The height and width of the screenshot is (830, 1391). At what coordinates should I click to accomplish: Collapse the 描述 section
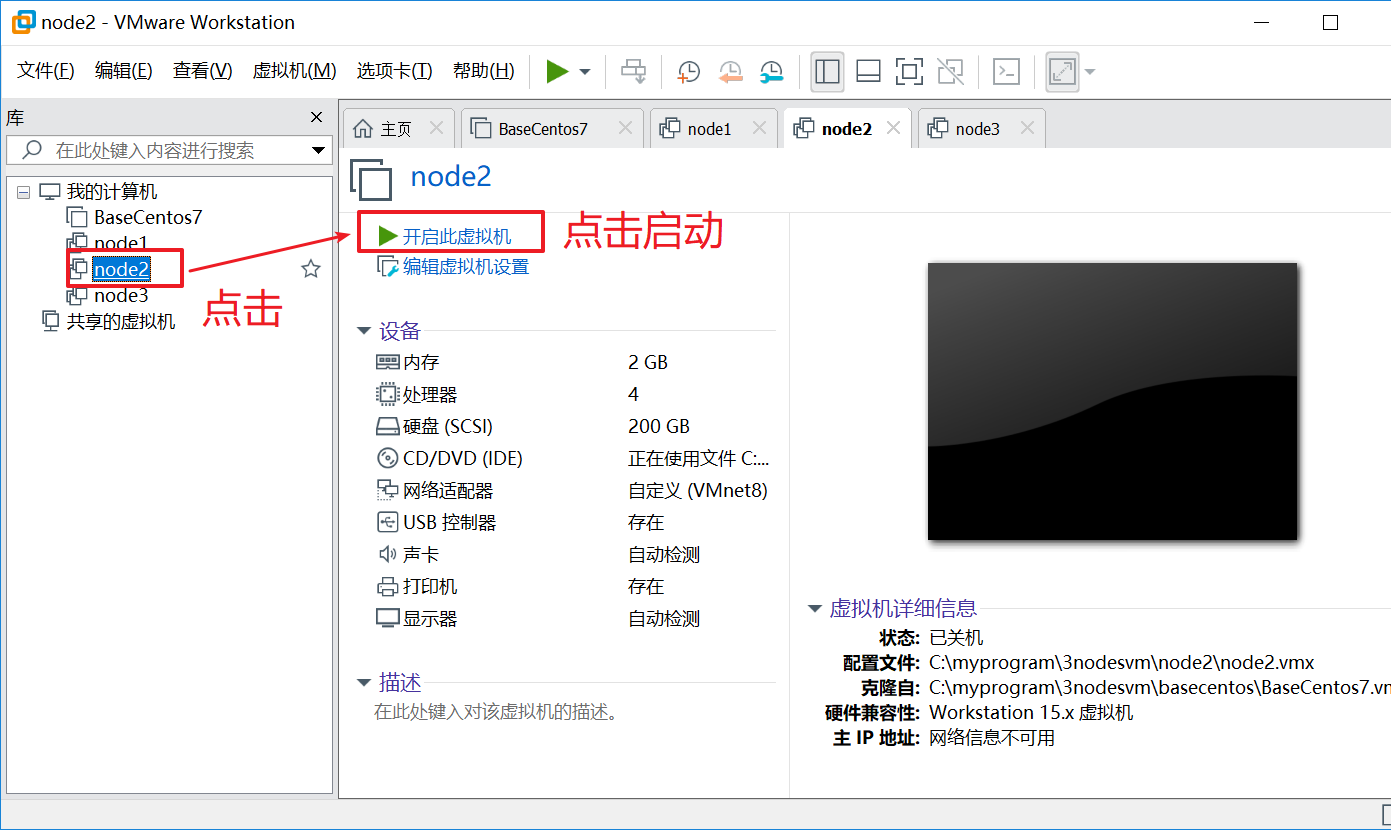pos(364,683)
